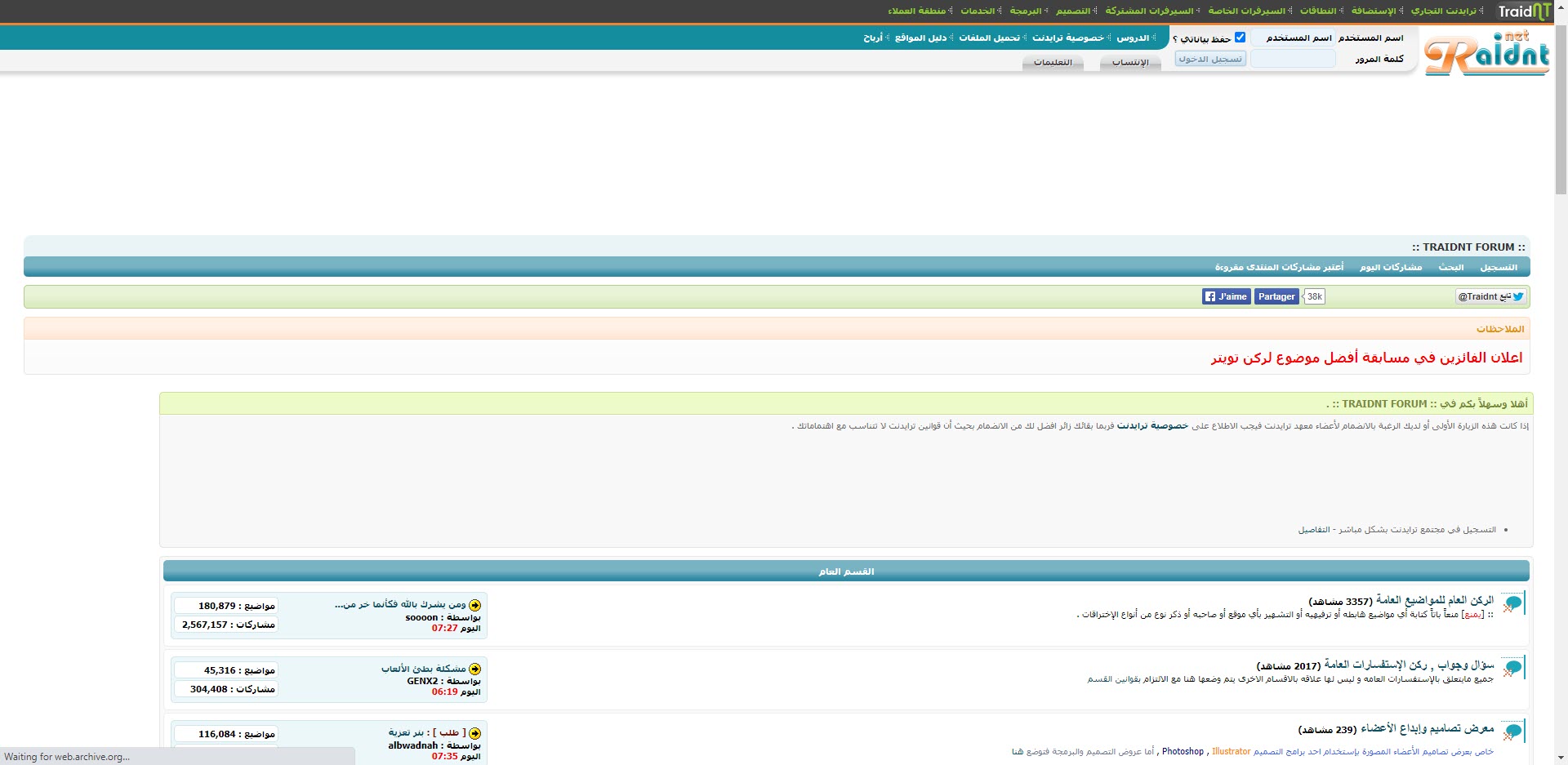Switch to the الإنتساب tab
Screen dimensions: 1568x765
click(1131, 63)
